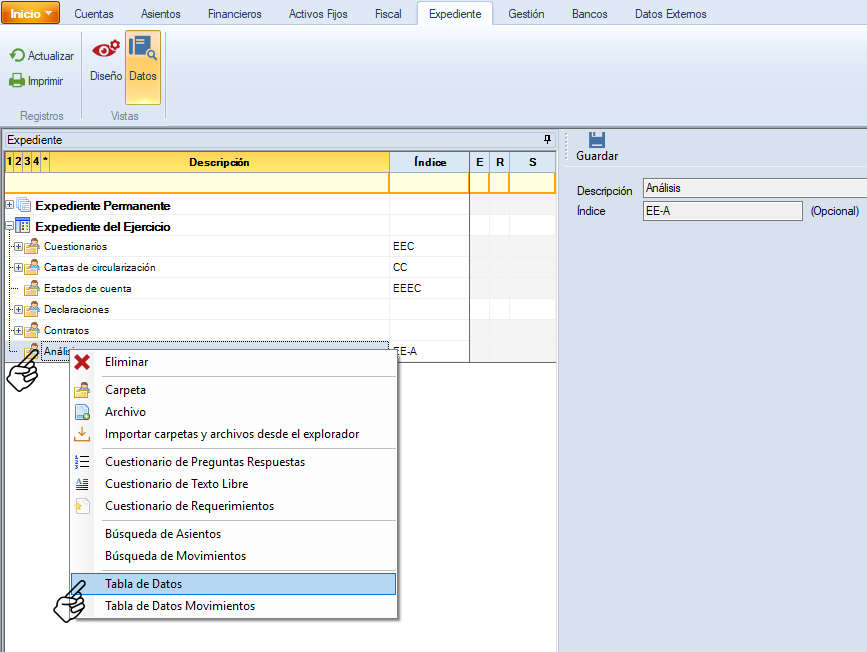Collapse the Expediente del Ejercicio node
Viewport: 867px width, 652px height.
pos(10,227)
